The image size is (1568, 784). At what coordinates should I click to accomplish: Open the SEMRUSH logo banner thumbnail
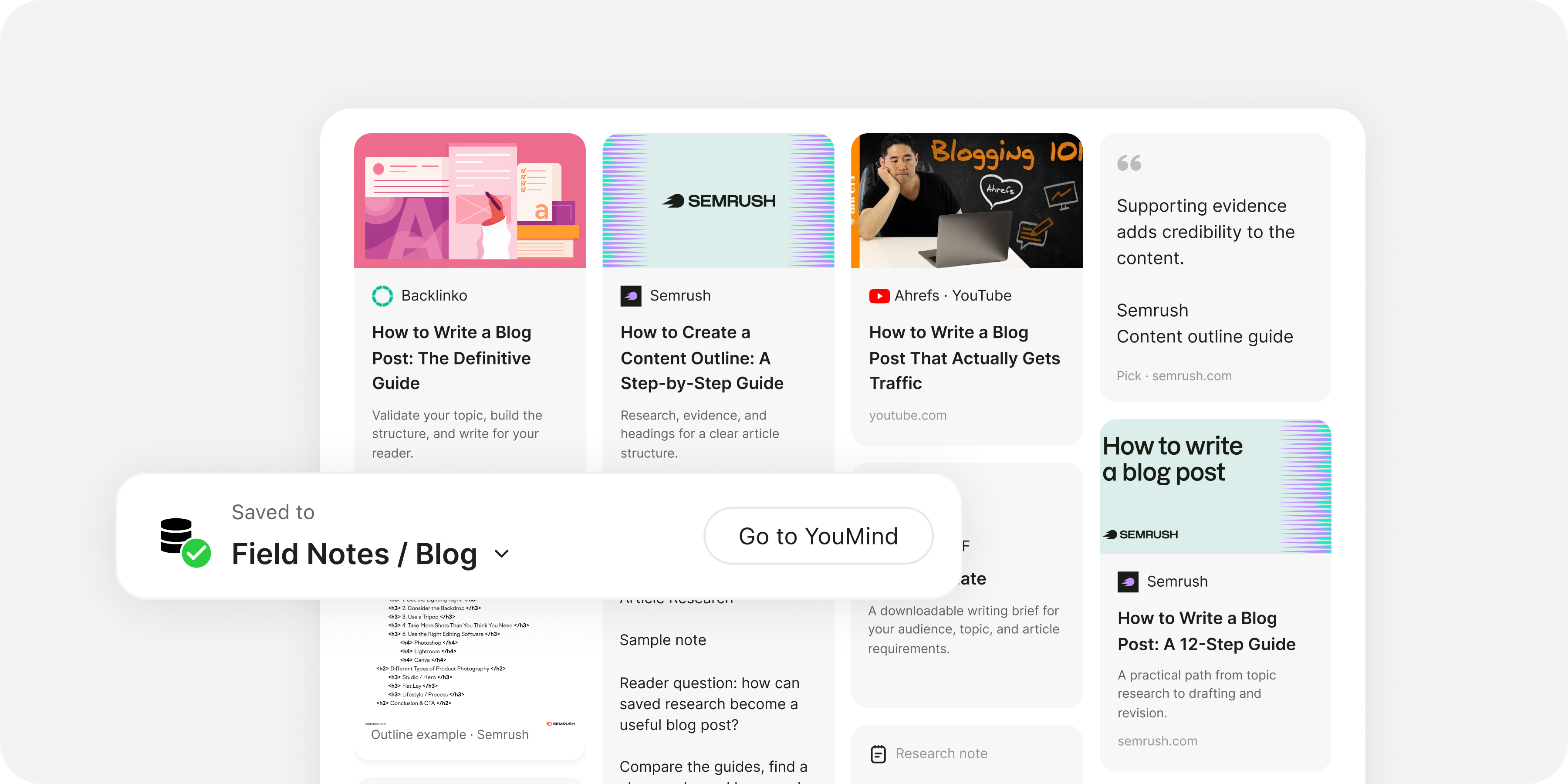coord(718,201)
